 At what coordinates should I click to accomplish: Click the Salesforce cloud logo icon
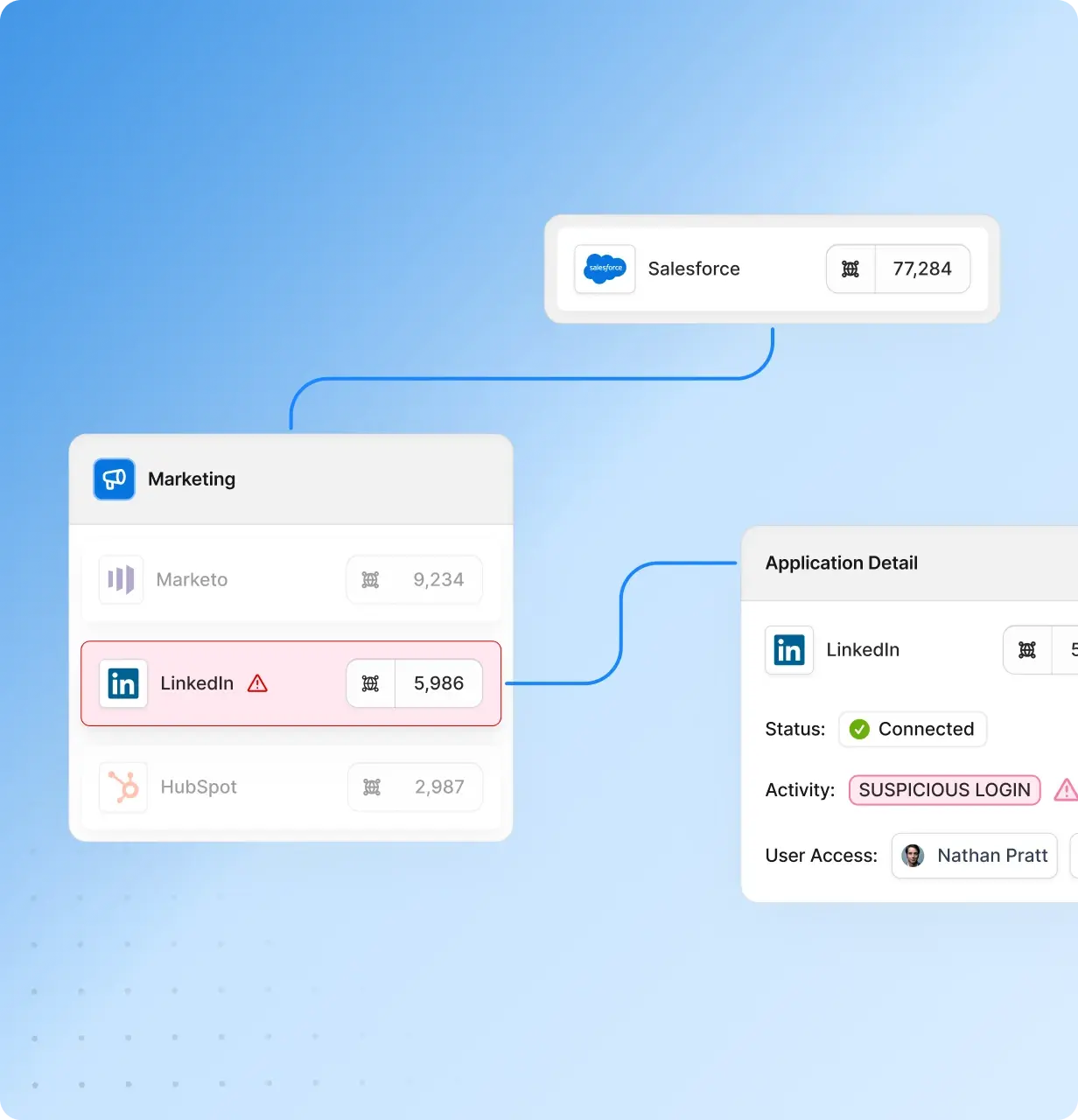[x=605, y=269]
